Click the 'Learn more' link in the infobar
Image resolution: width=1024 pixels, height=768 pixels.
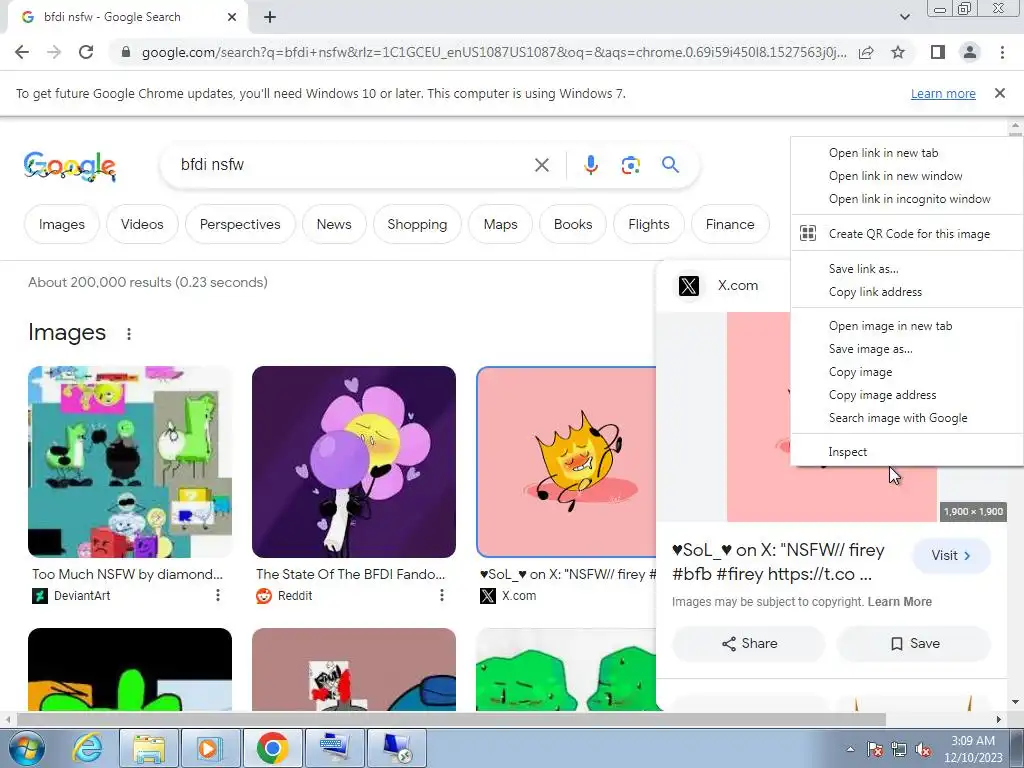tap(943, 93)
